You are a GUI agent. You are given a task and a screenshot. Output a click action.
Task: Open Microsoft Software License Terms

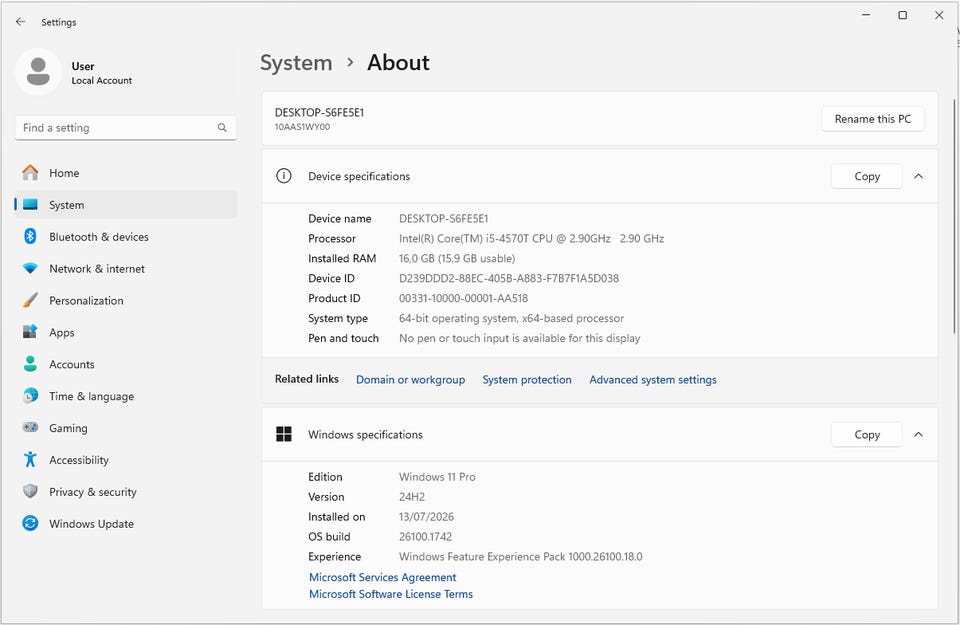(391, 594)
